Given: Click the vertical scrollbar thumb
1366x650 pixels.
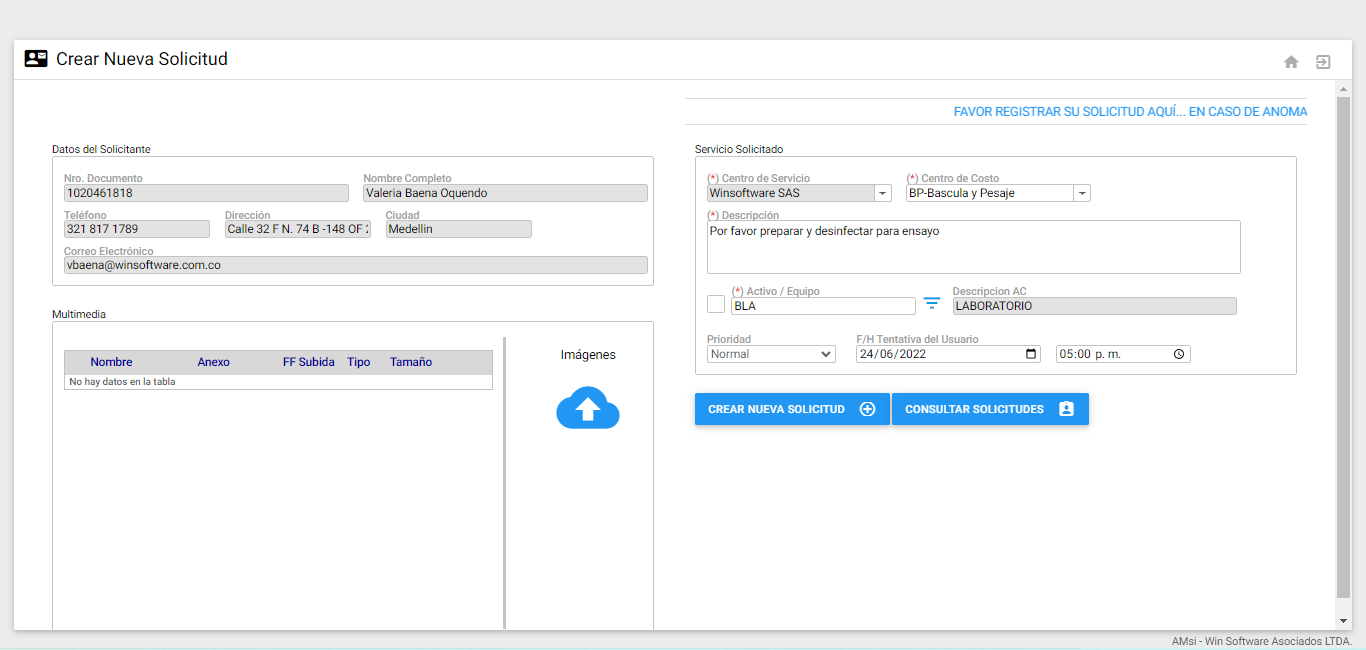Looking at the screenshot, I should tap(1343, 347).
